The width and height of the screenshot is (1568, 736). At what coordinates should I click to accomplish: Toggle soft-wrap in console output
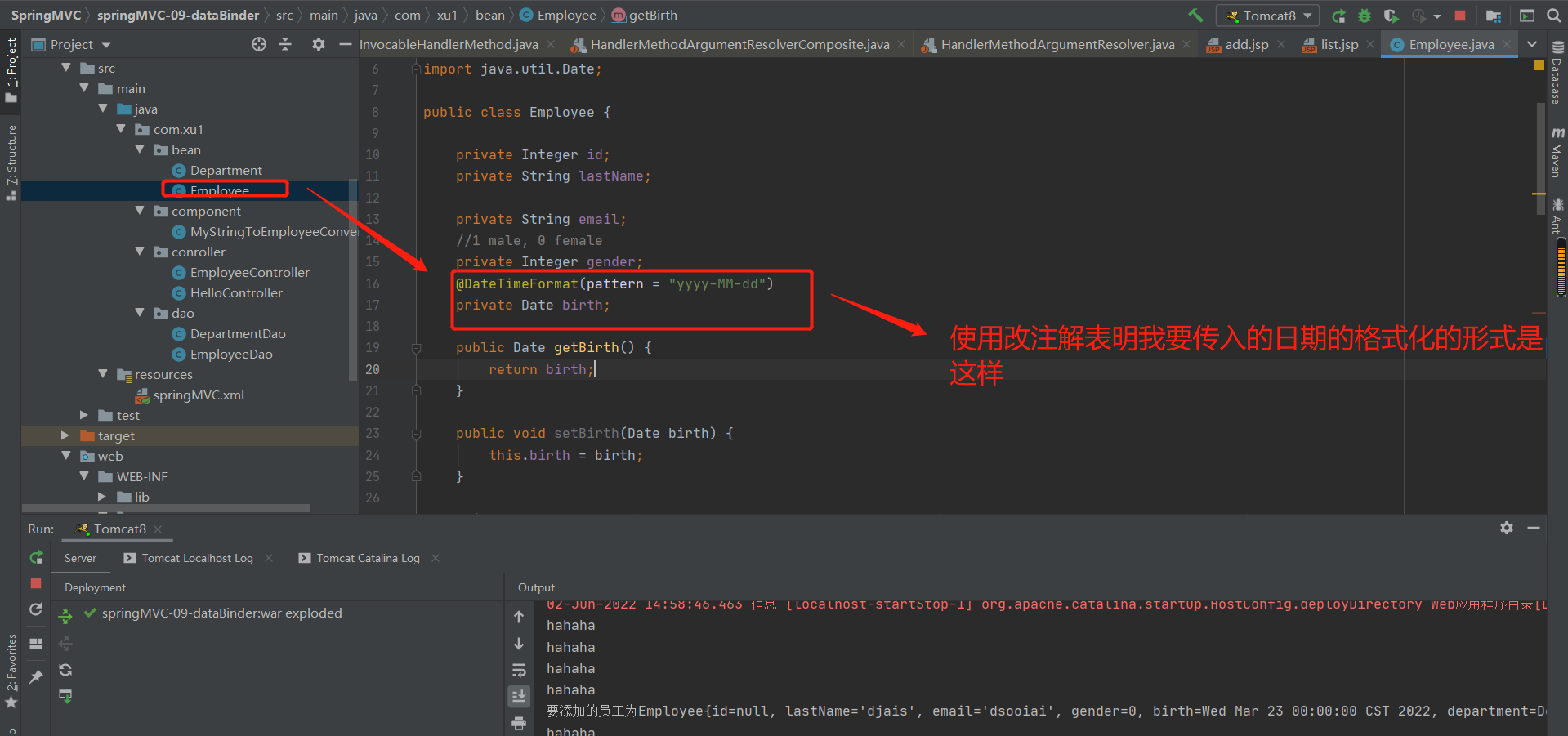519,670
